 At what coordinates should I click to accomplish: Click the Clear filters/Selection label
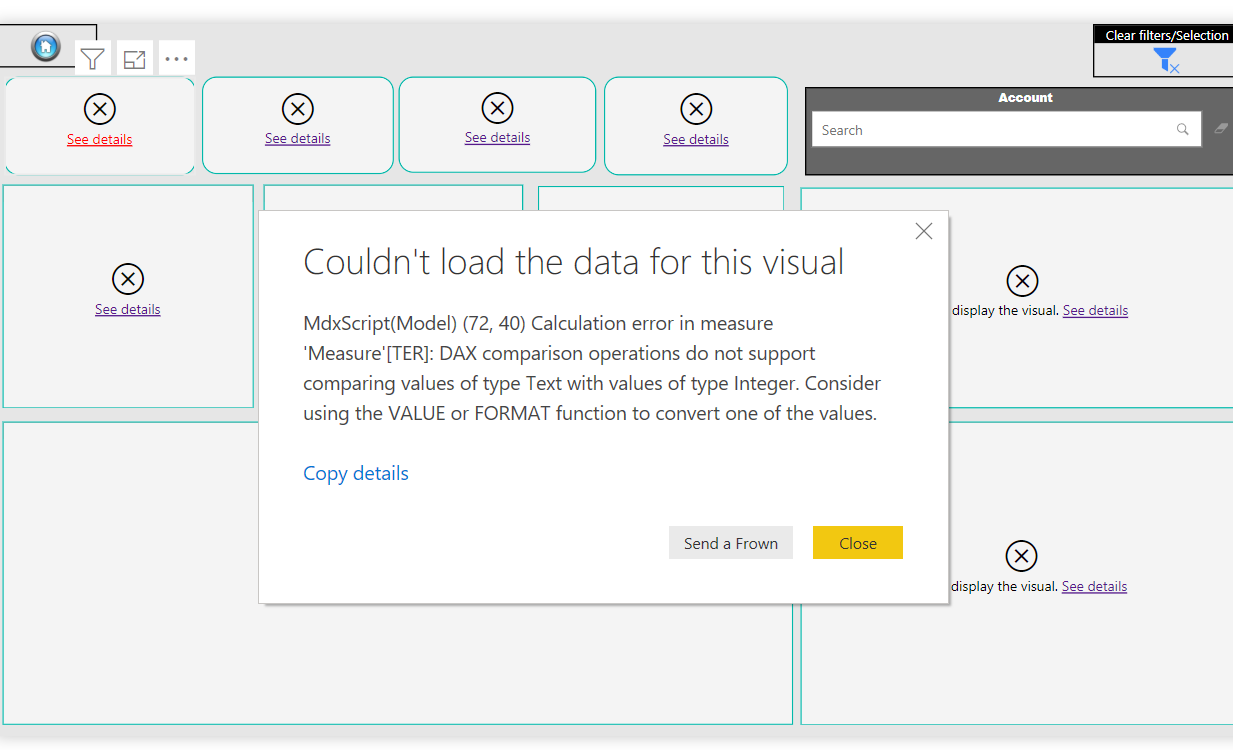point(1167,35)
